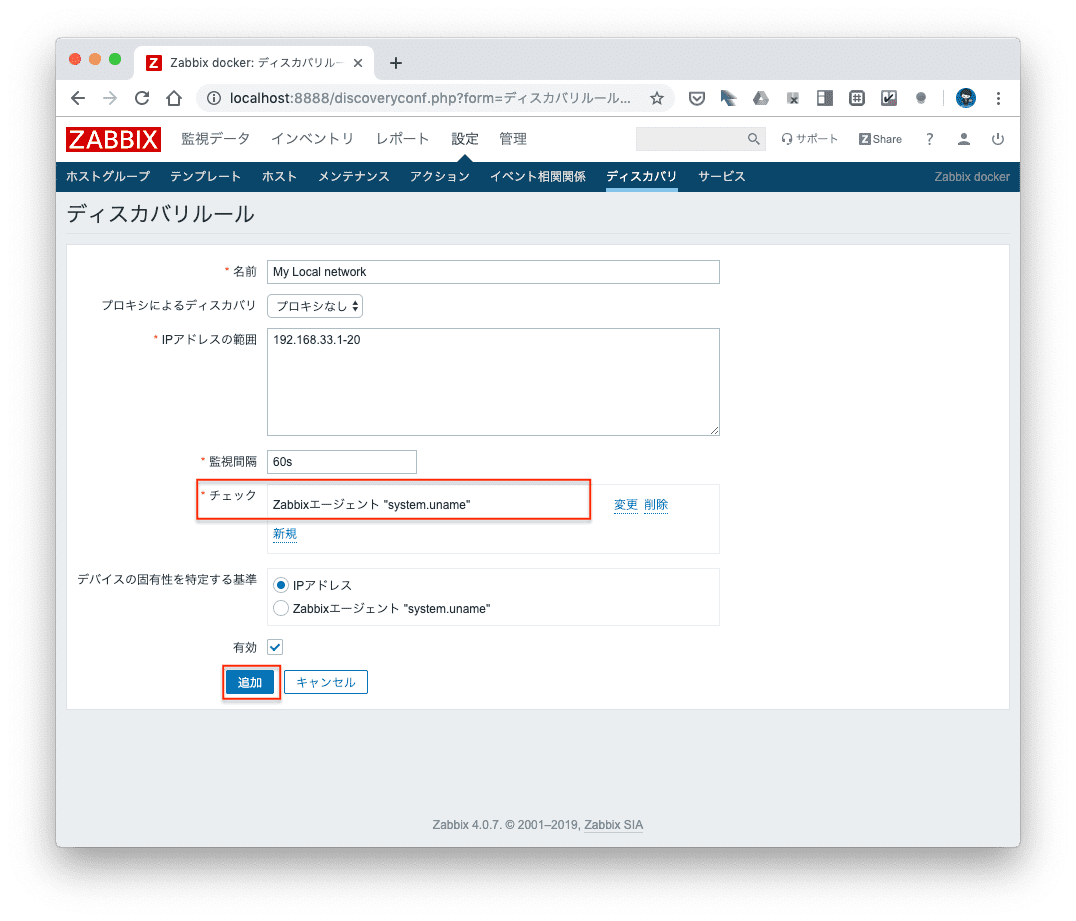This screenshot has height=921, width=1076.
Task: Open the Share link
Action: (x=880, y=139)
